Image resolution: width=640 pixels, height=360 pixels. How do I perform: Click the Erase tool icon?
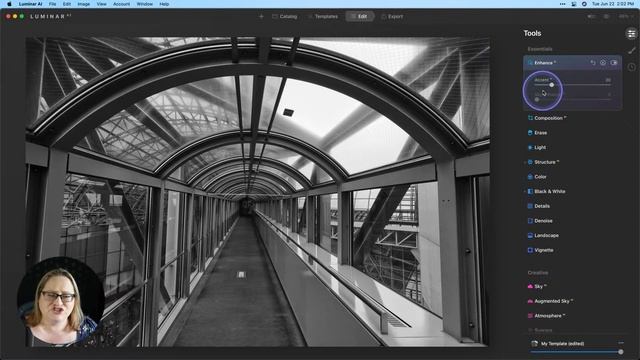pyautogui.click(x=530, y=133)
